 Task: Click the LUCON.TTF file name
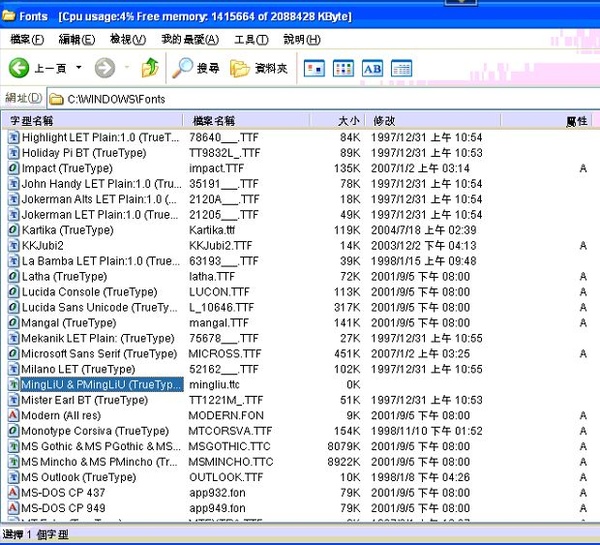(x=219, y=292)
